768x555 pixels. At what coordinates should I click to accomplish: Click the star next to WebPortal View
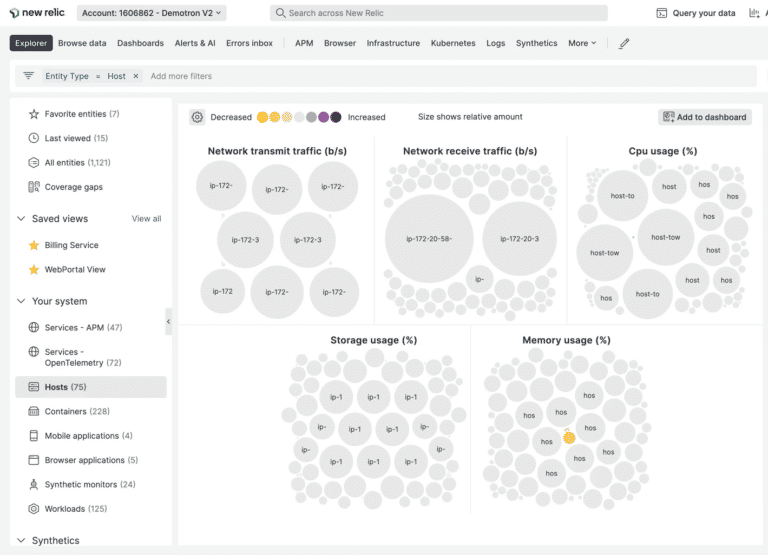click(33, 269)
